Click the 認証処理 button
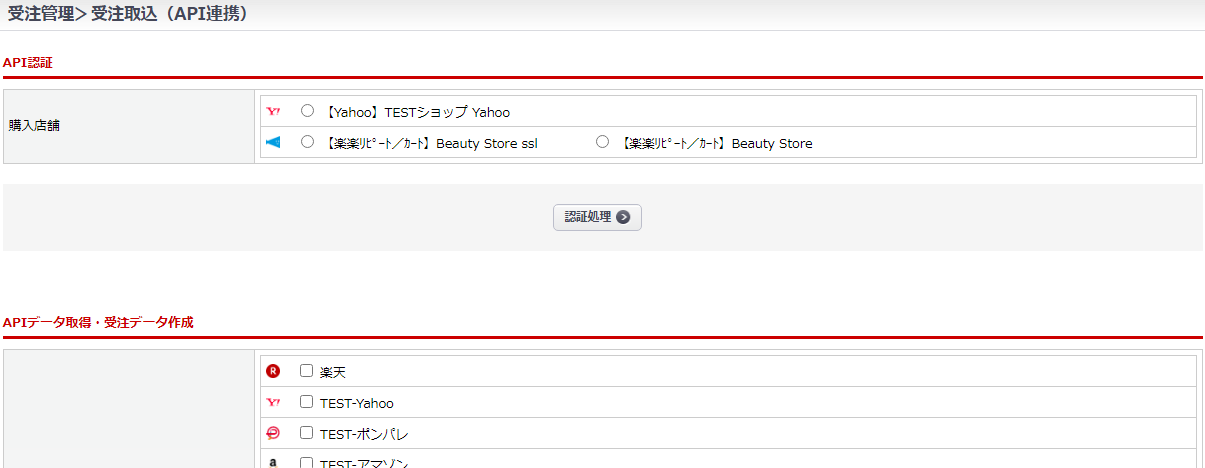 tap(597, 217)
